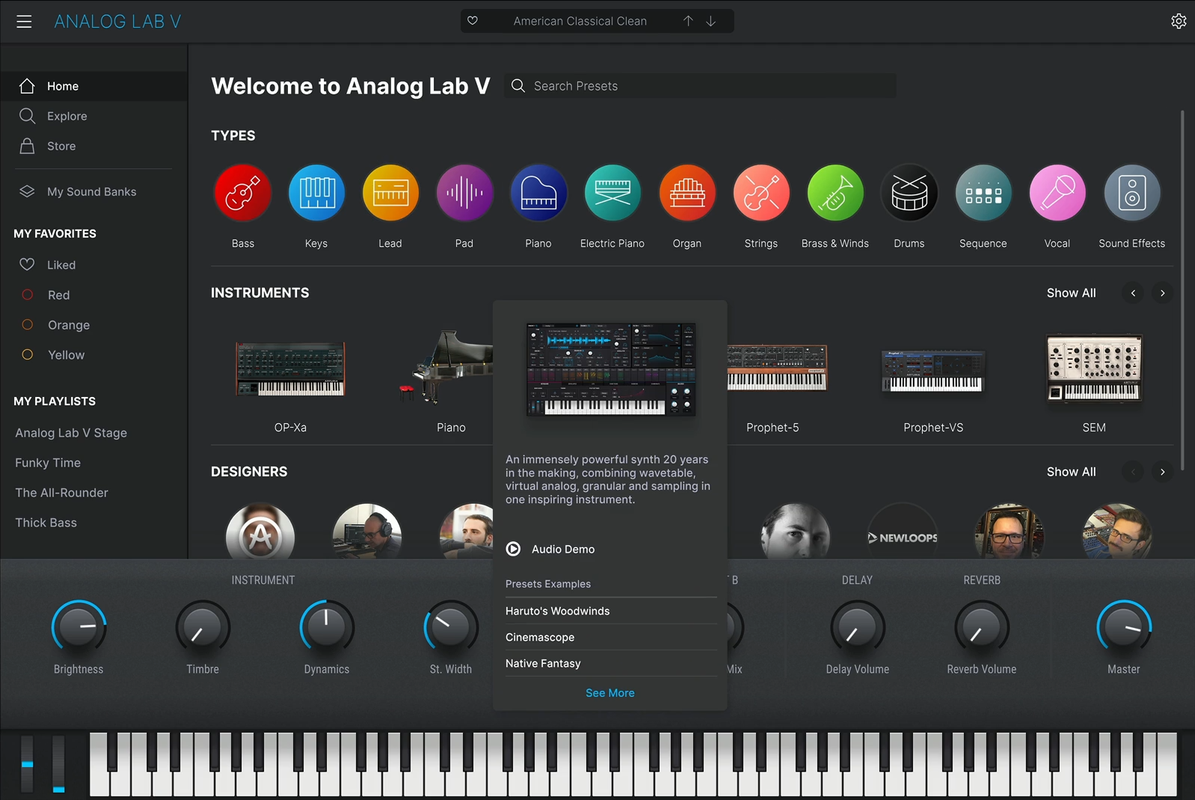Click the Master volume knob

[x=1123, y=627]
